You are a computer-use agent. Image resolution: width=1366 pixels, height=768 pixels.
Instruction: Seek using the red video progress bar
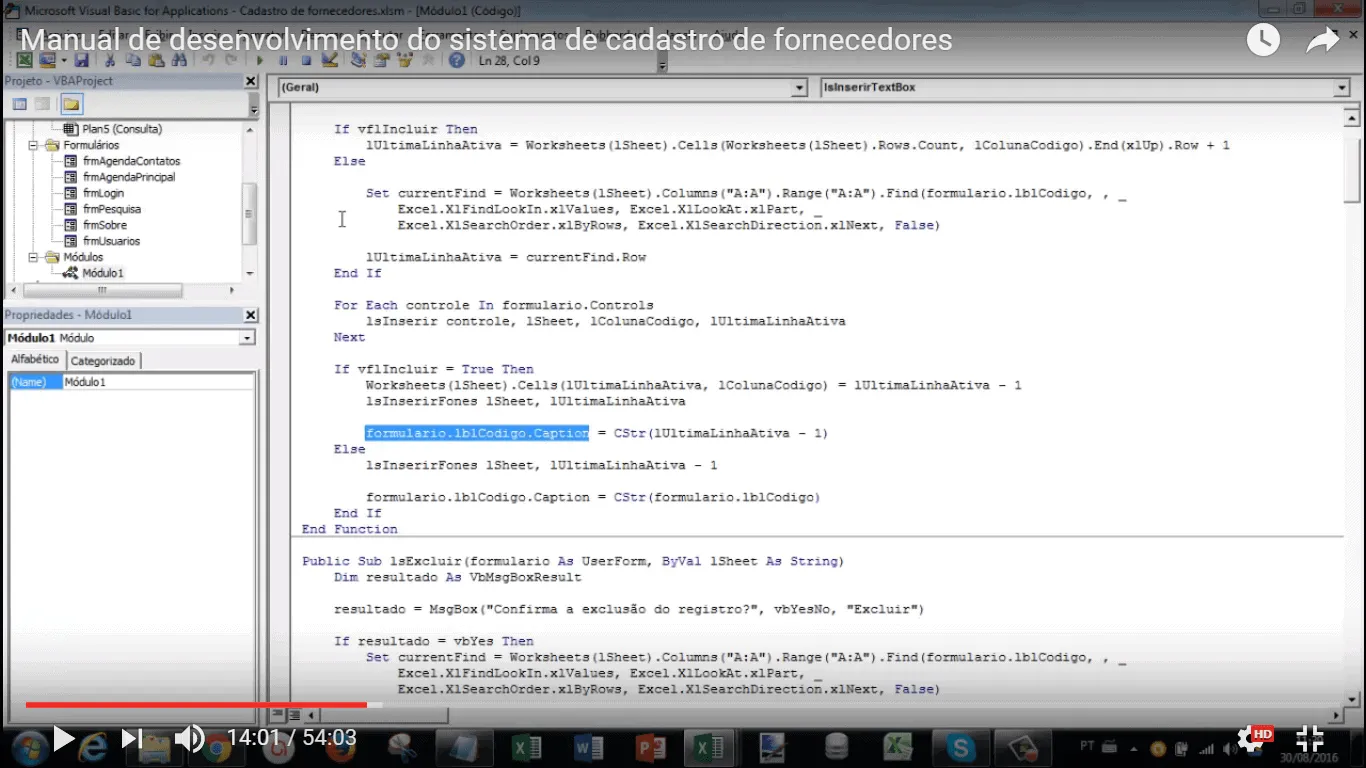pyautogui.click(x=196, y=704)
